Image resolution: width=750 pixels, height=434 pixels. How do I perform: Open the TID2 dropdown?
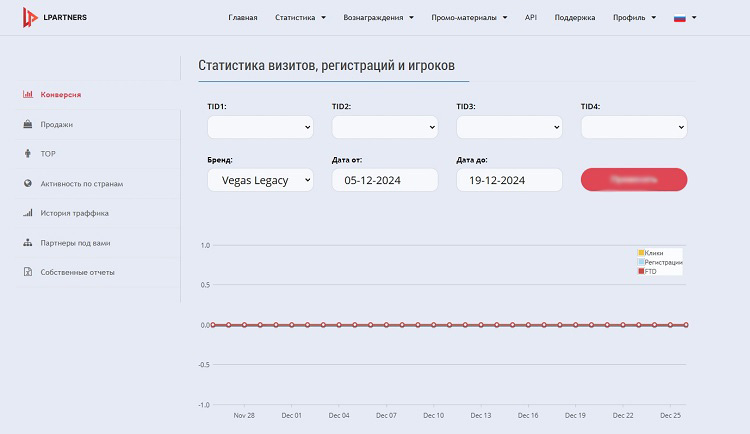(385, 127)
